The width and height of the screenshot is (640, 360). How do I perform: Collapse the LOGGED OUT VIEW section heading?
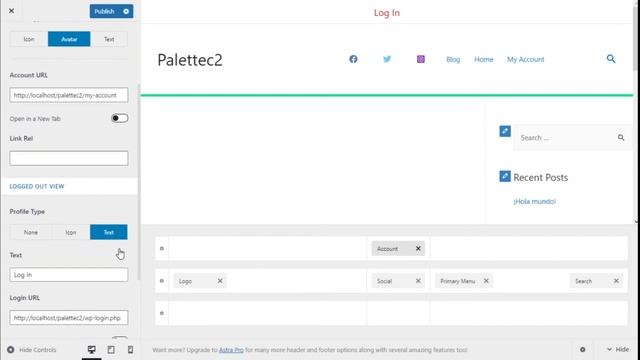point(37,187)
